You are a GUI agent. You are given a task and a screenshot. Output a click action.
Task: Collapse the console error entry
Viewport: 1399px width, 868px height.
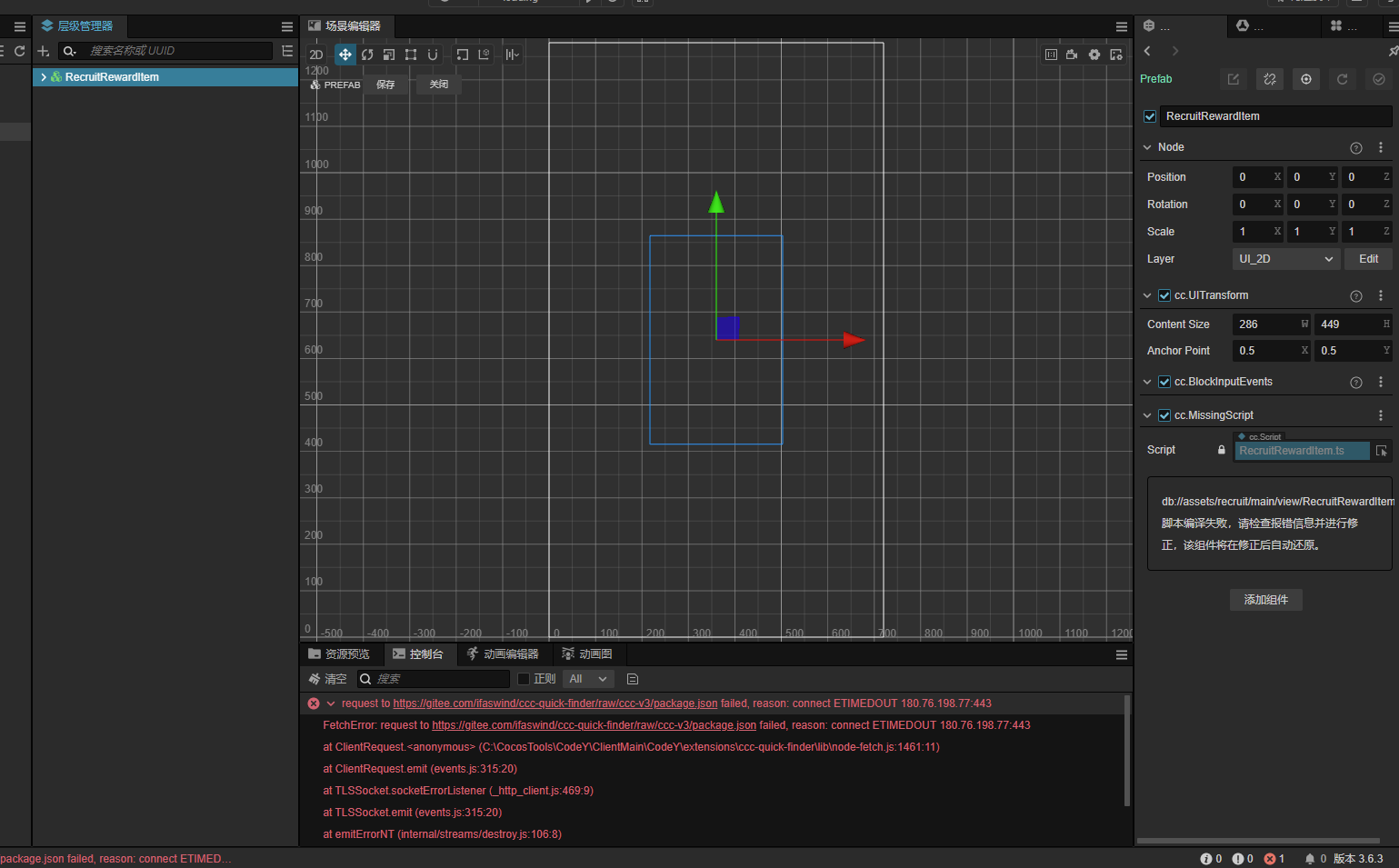tap(331, 703)
